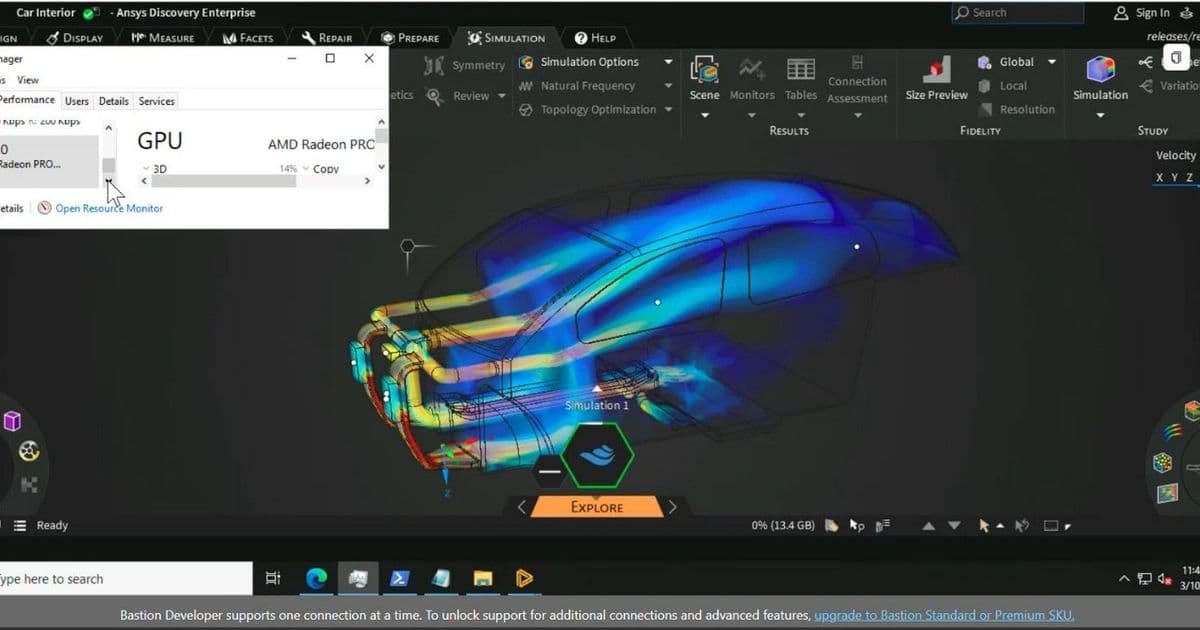Click the Monitors chart icon
Image resolution: width=1200 pixels, height=630 pixels.
click(x=752, y=69)
